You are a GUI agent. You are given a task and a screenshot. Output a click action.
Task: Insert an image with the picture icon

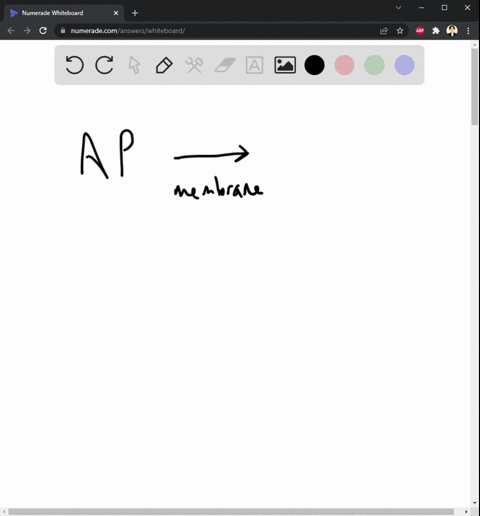point(285,65)
